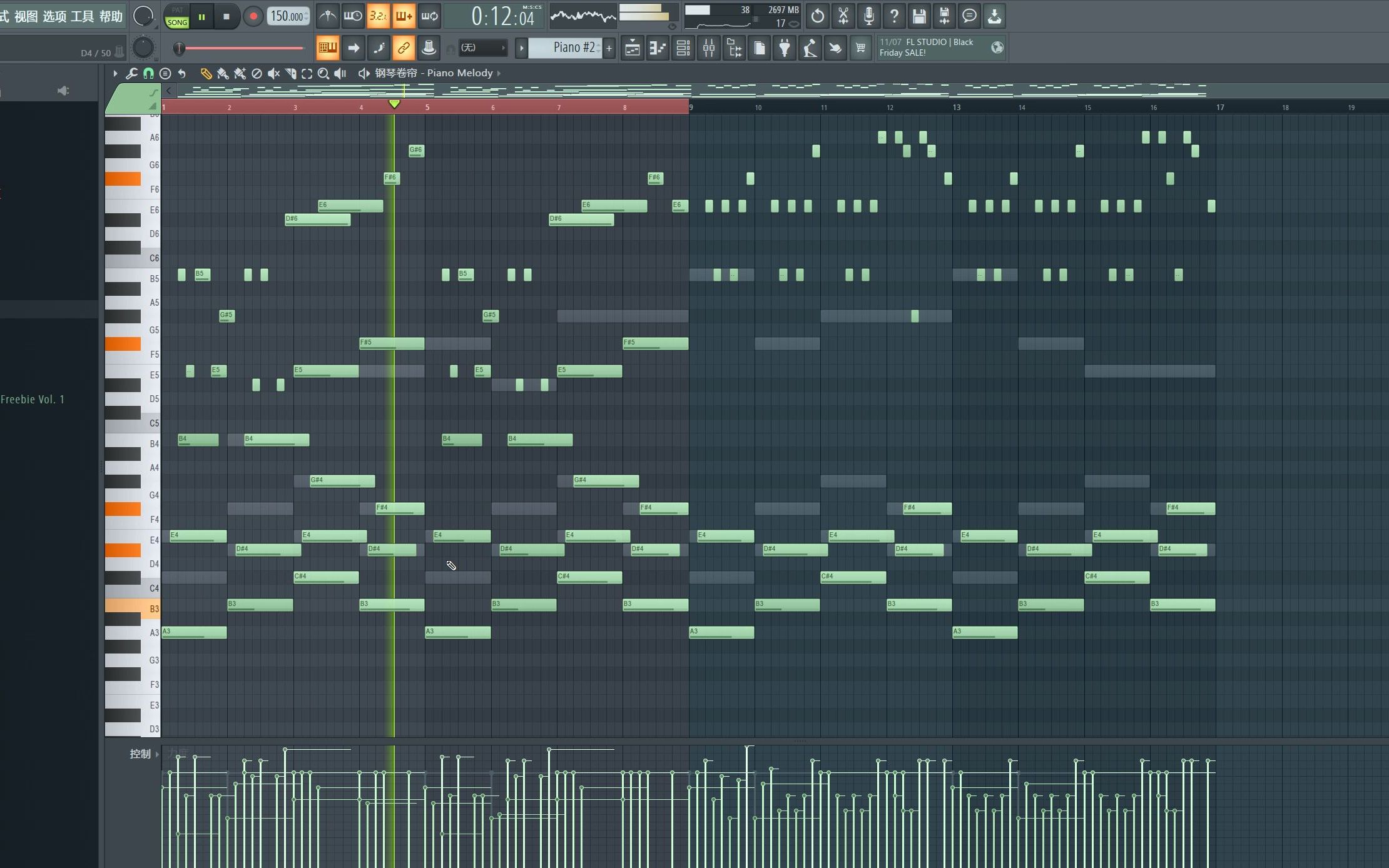
Task: Open the pattern menu arrow left of Piano #2
Action: [521, 48]
